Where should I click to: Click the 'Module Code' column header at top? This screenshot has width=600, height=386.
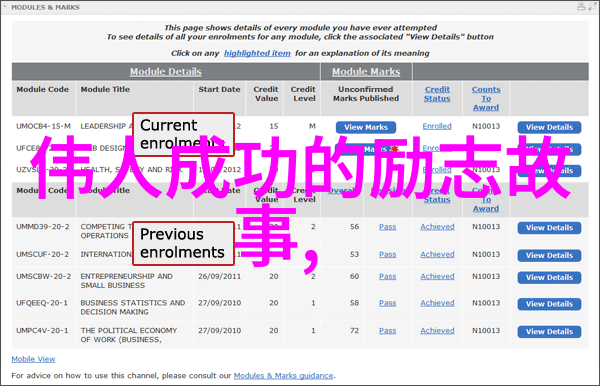(42, 89)
